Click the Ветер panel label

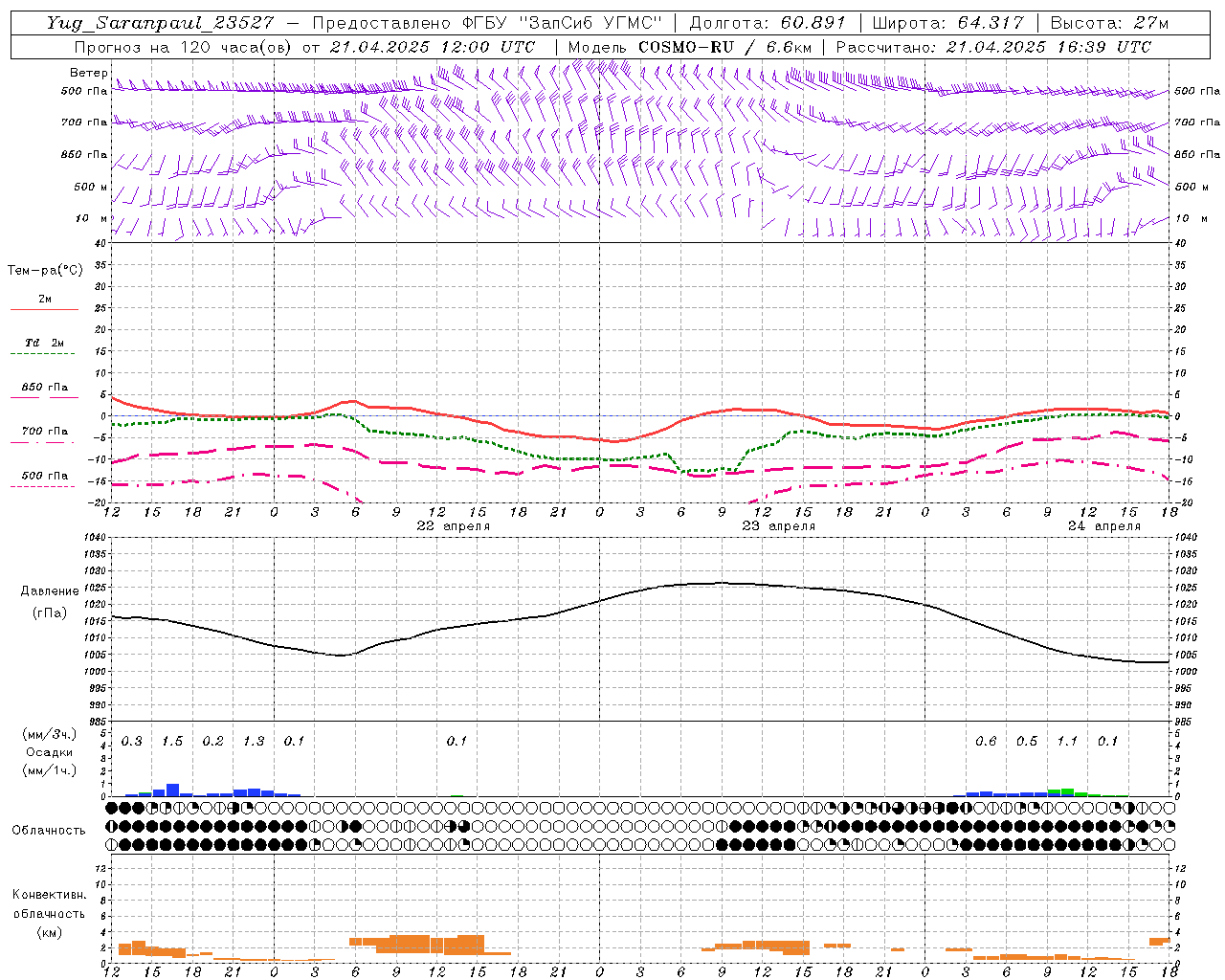(x=88, y=73)
